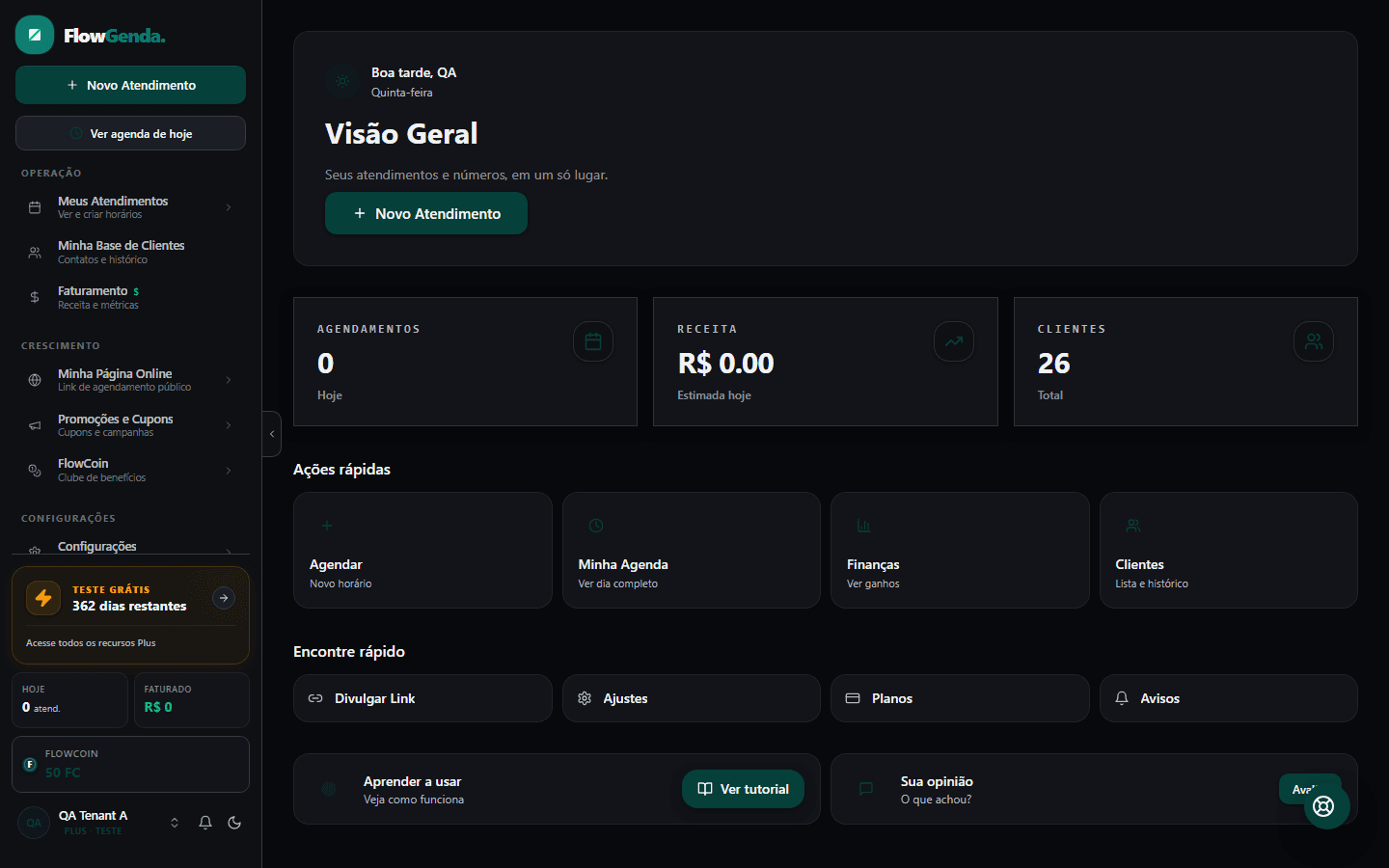1389x868 pixels.
Task: Click the calendar icon next to Meus Atendimentos
Action: [35, 207]
